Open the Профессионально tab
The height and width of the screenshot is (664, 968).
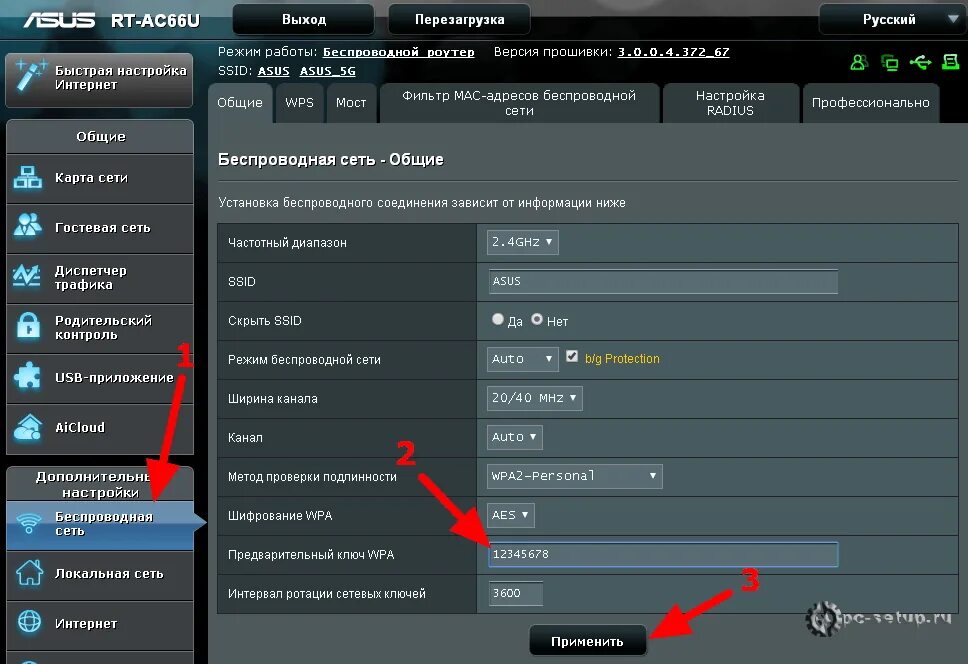(x=870, y=102)
